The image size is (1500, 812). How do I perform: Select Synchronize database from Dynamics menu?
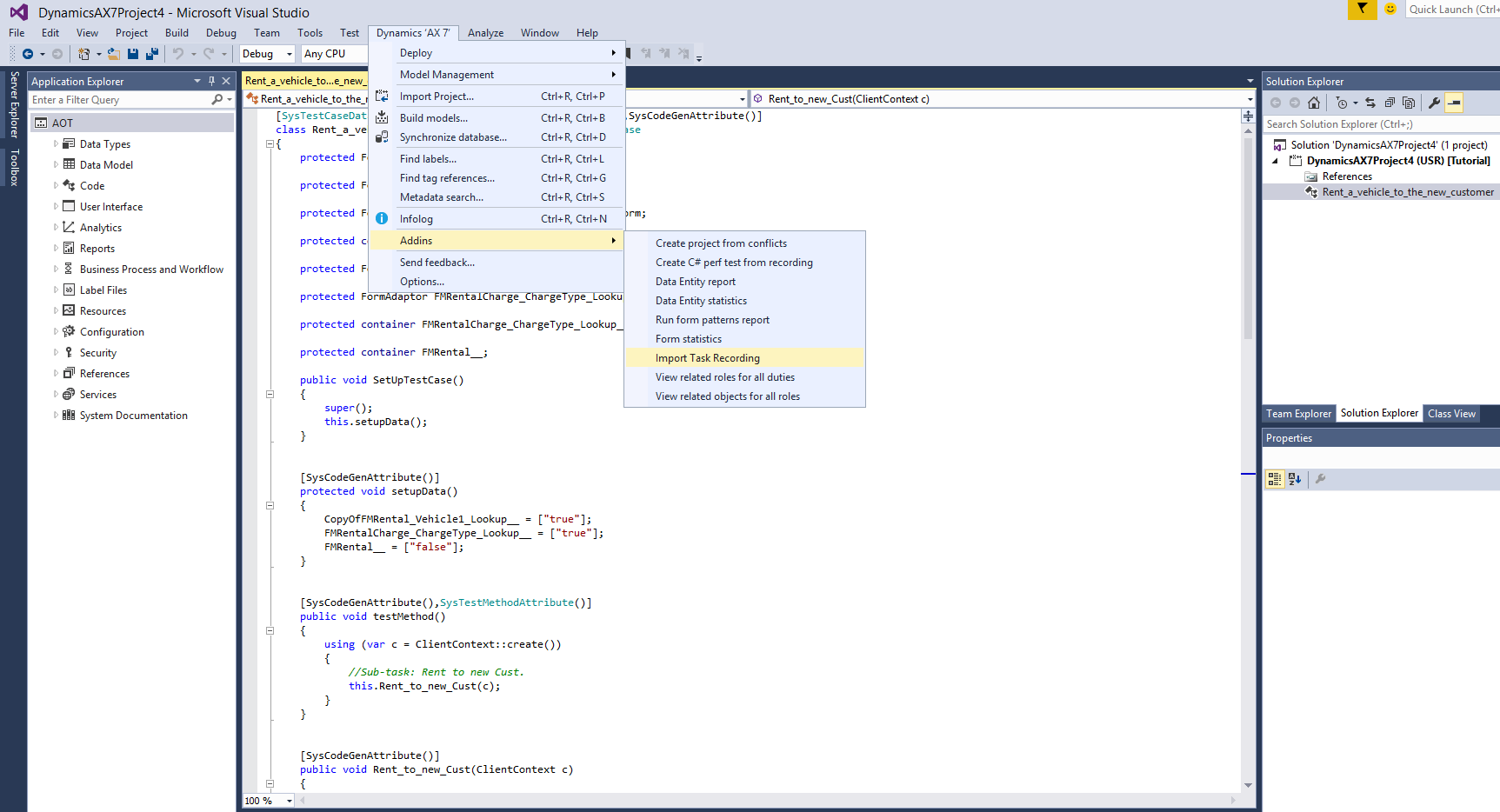(x=453, y=137)
